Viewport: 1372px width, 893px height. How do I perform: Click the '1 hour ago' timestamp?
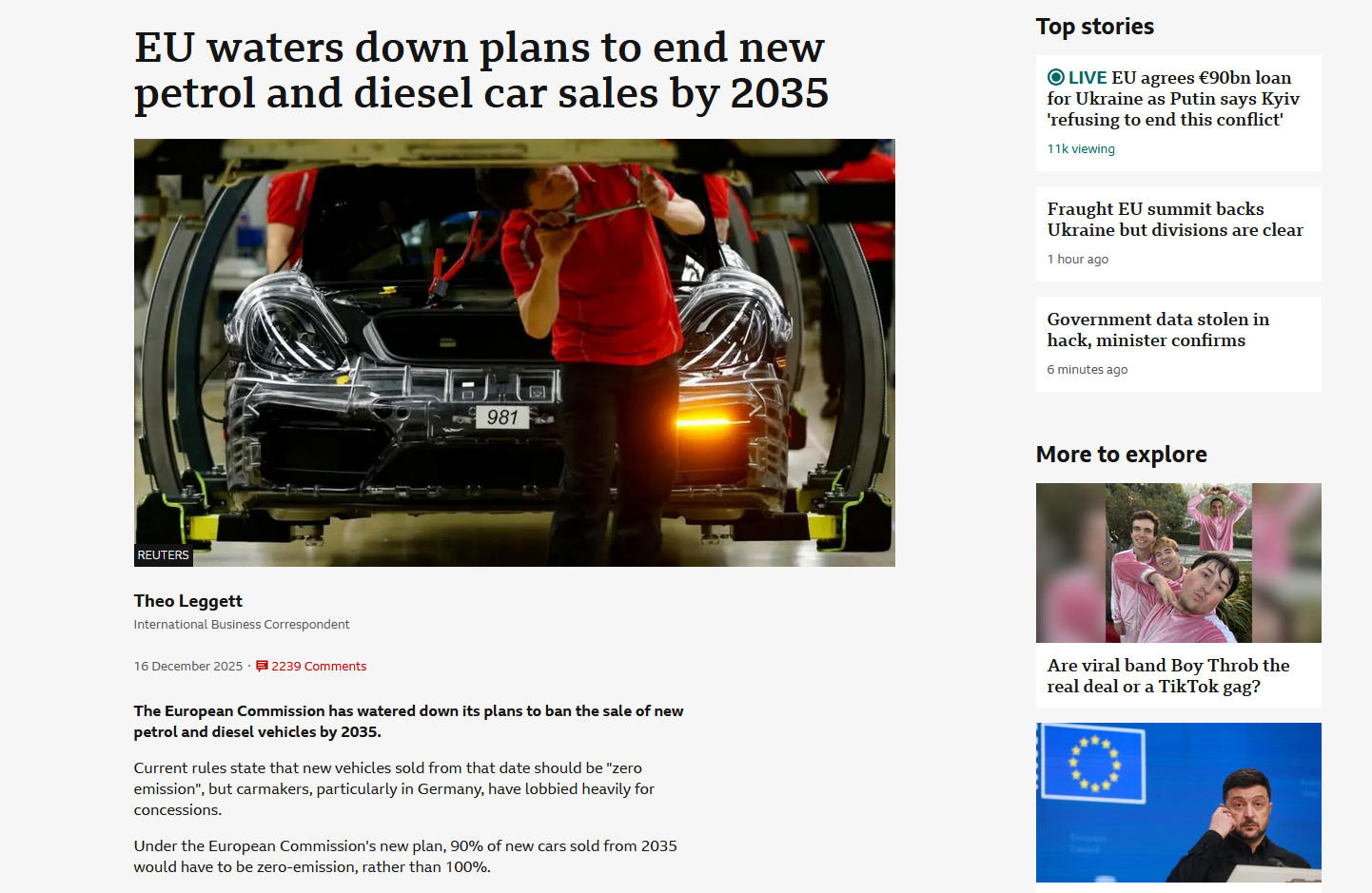pos(1078,259)
